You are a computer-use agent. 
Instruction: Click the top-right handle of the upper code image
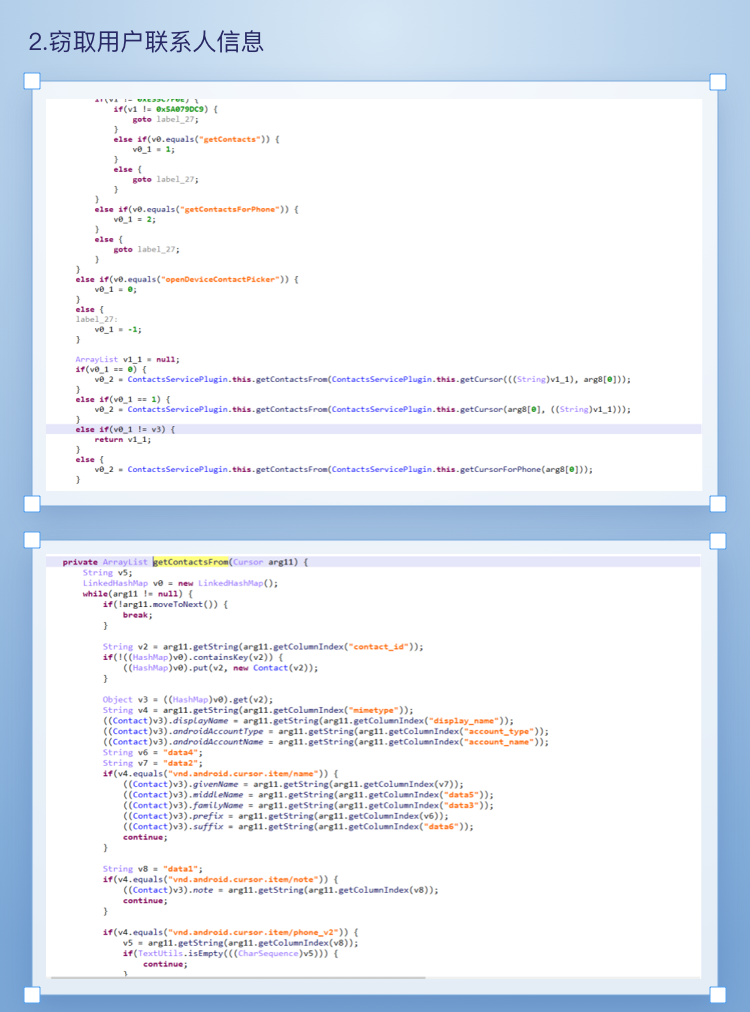coord(718,81)
